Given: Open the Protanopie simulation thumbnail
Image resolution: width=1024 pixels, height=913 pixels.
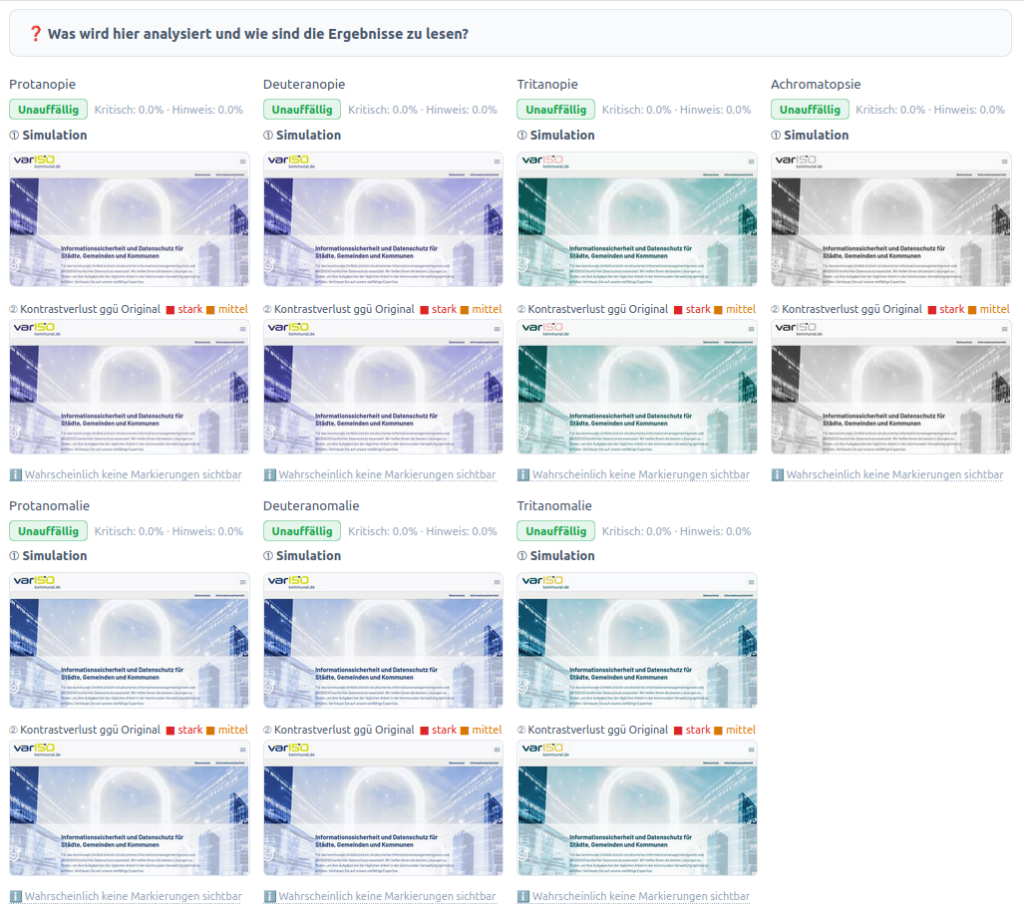Looking at the screenshot, I should [129, 219].
